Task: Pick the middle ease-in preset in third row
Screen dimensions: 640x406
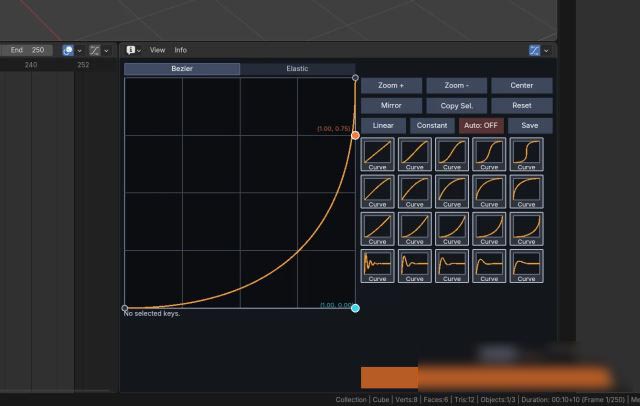Action: tap(452, 229)
